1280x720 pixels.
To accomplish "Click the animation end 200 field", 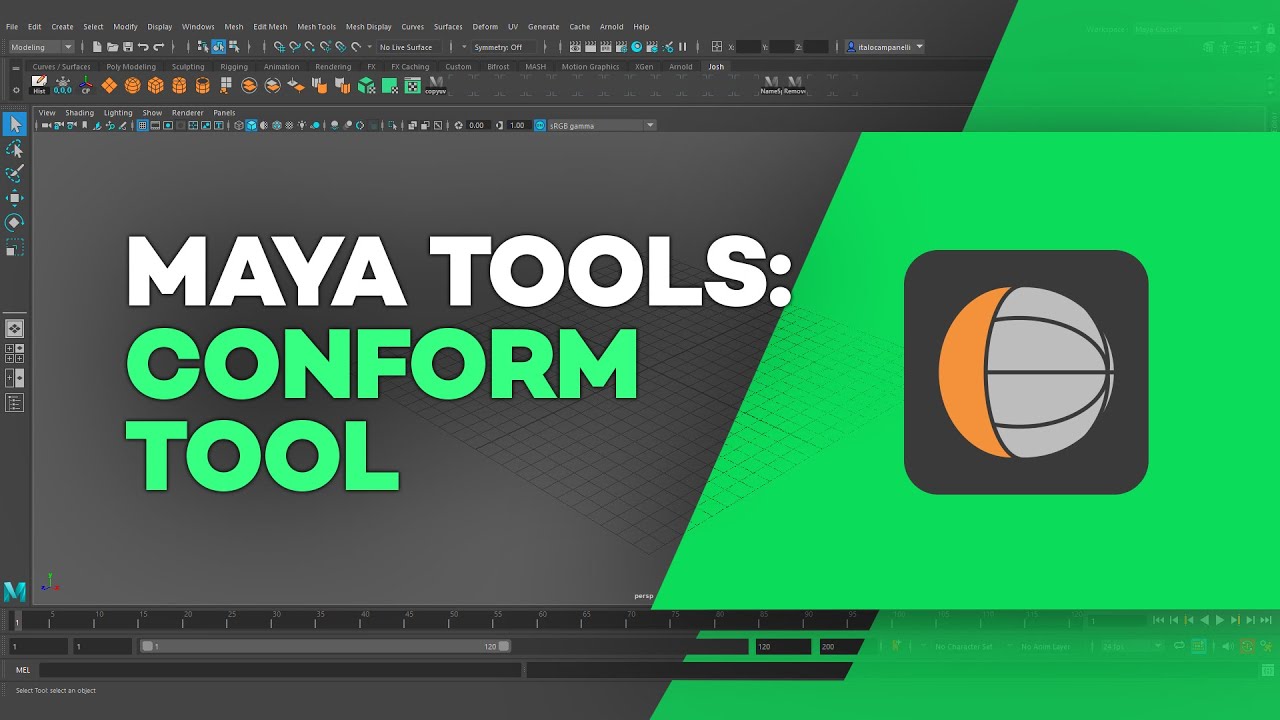I will [840, 647].
